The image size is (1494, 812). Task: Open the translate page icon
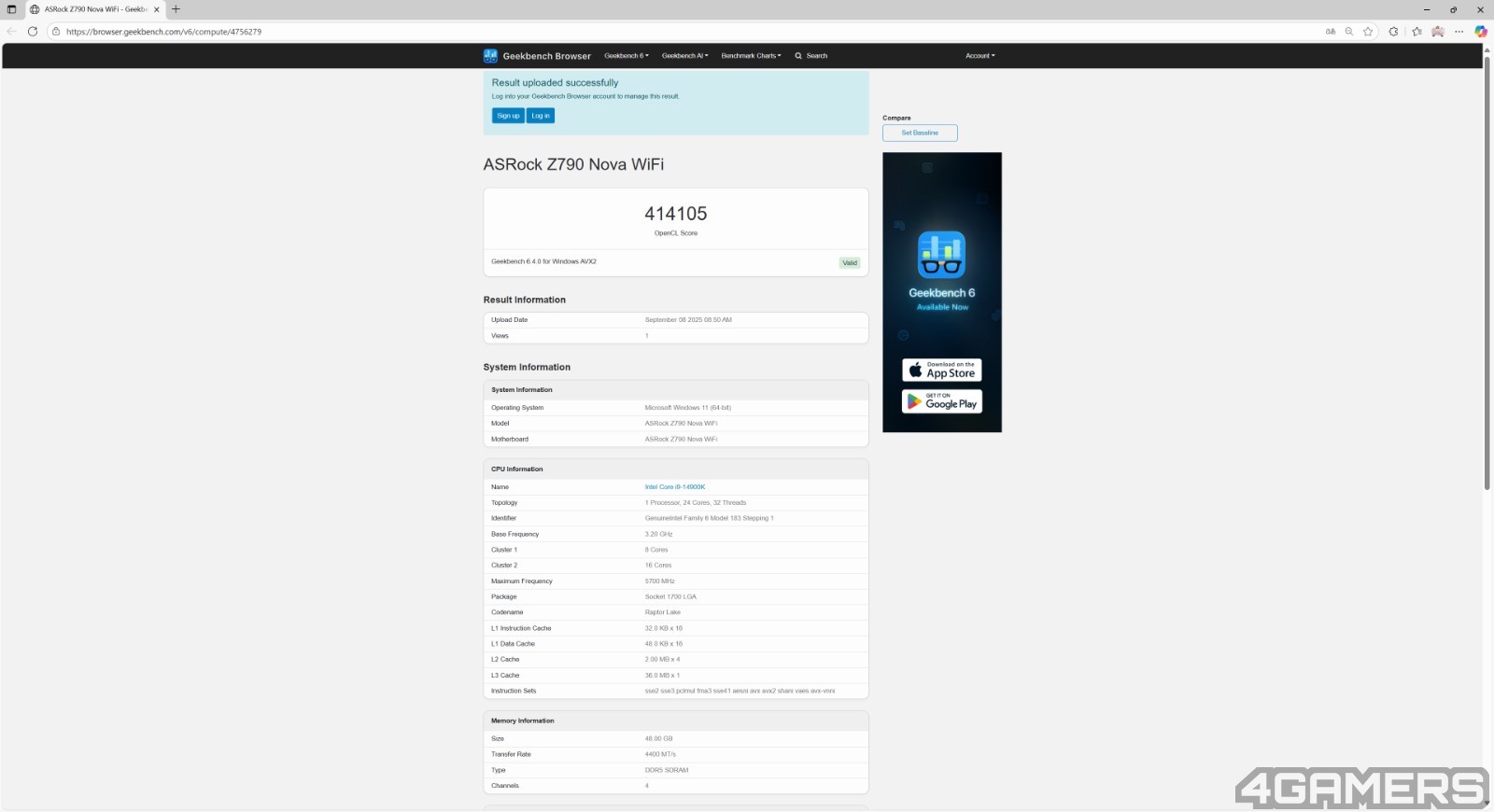click(1331, 32)
